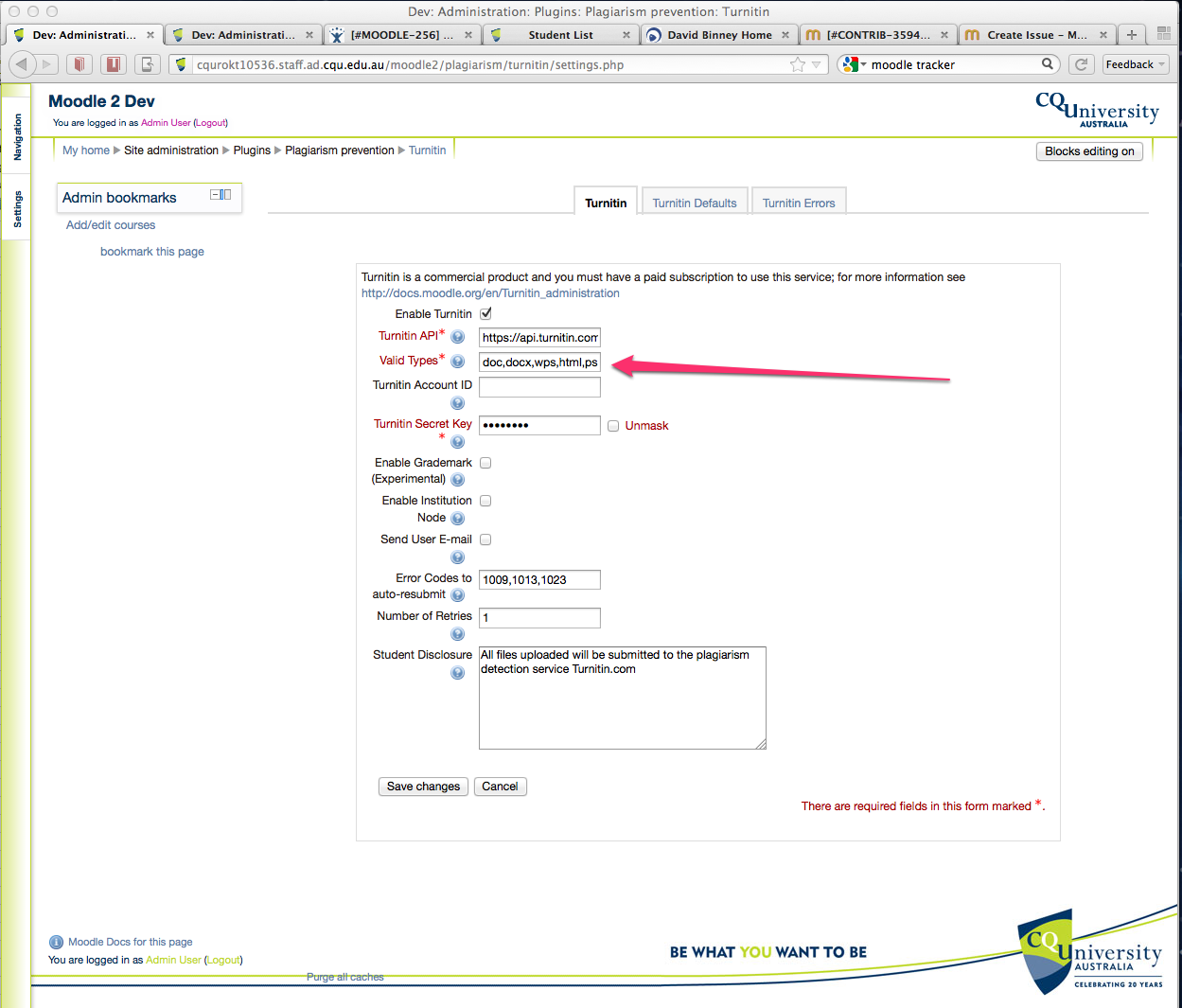Select the Turnitin settings tab
Viewport: 1182px width, 1008px height.
[606, 203]
